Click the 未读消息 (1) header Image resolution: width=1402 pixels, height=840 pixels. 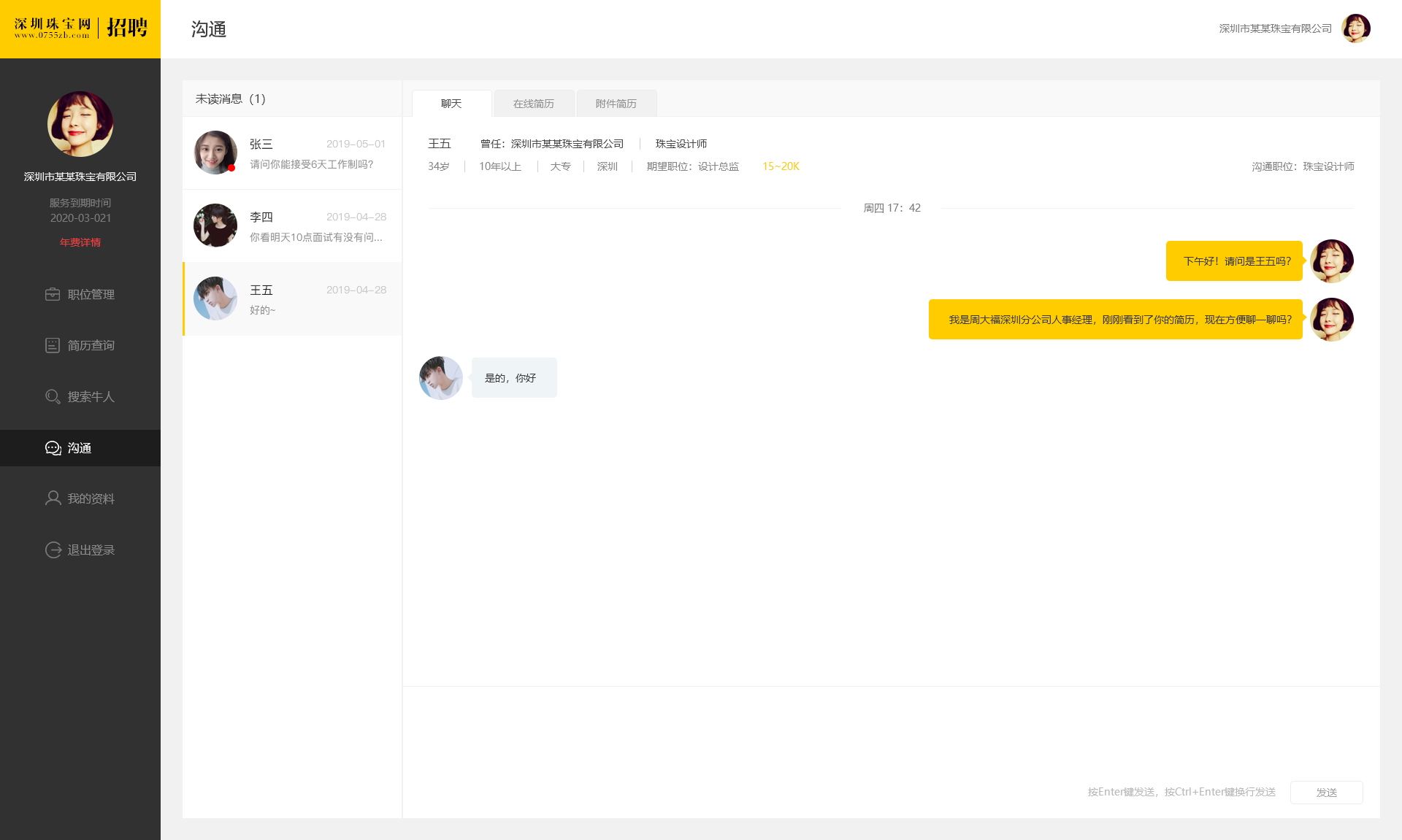(x=231, y=99)
